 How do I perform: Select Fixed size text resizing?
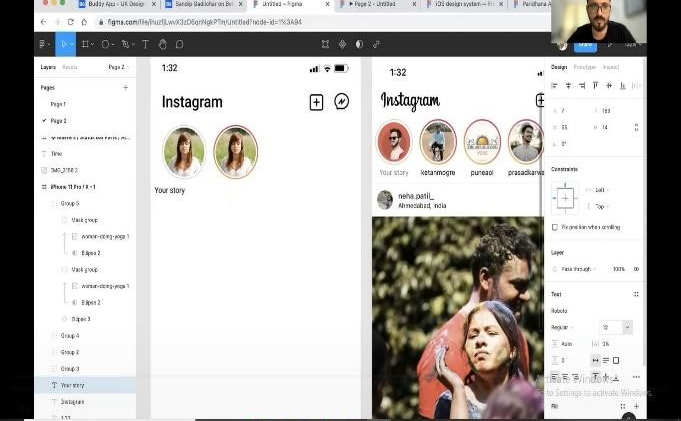[616, 361]
